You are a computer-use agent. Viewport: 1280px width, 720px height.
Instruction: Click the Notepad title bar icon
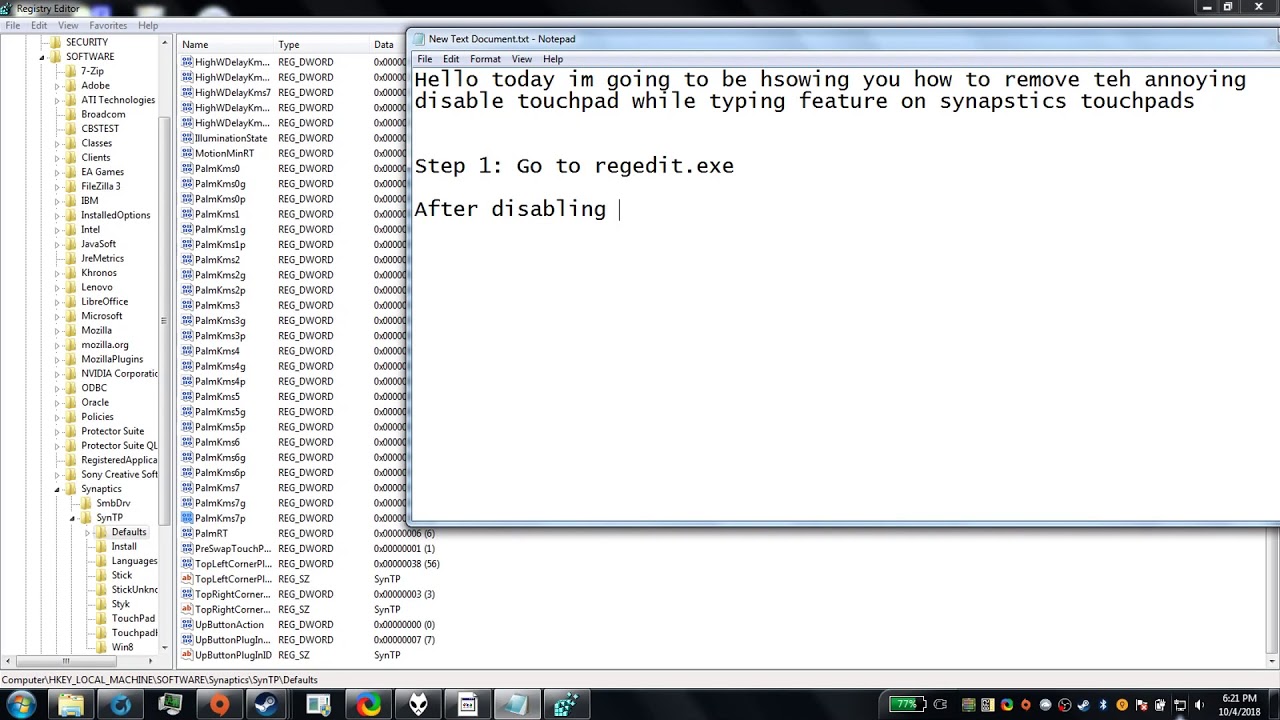click(419, 39)
